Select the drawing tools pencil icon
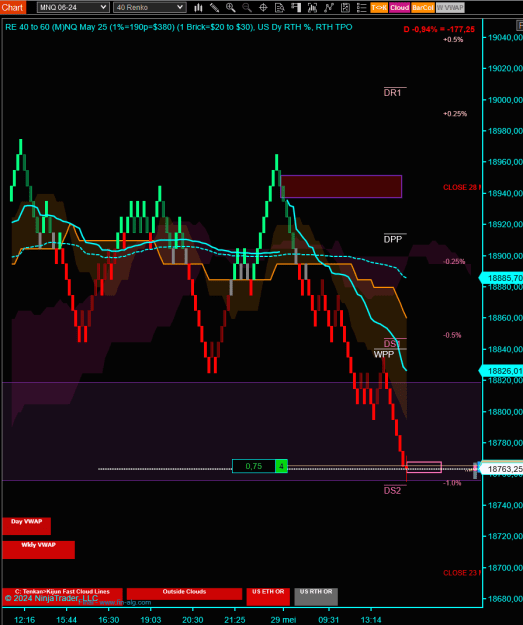Screen dimensions: 523x625 click(214, 7)
